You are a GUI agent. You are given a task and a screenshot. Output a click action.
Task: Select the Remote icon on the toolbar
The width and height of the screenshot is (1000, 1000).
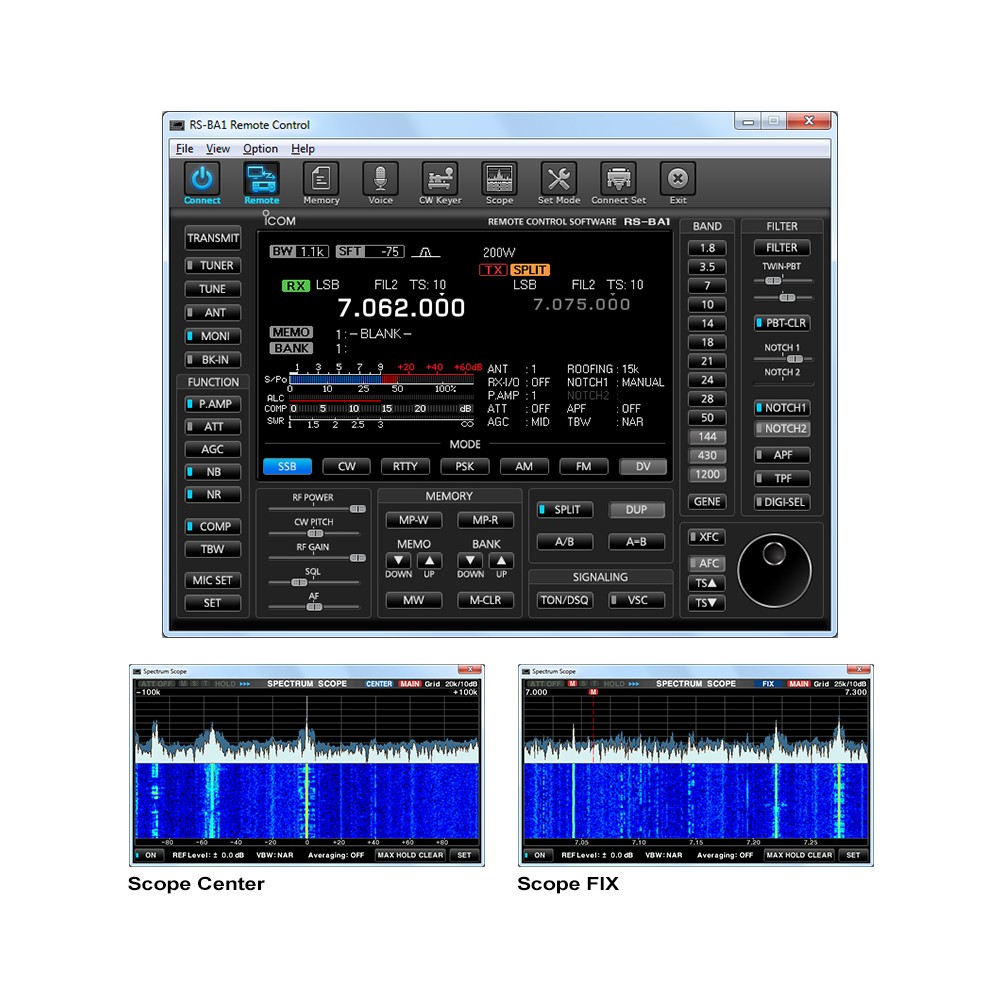[x=261, y=180]
